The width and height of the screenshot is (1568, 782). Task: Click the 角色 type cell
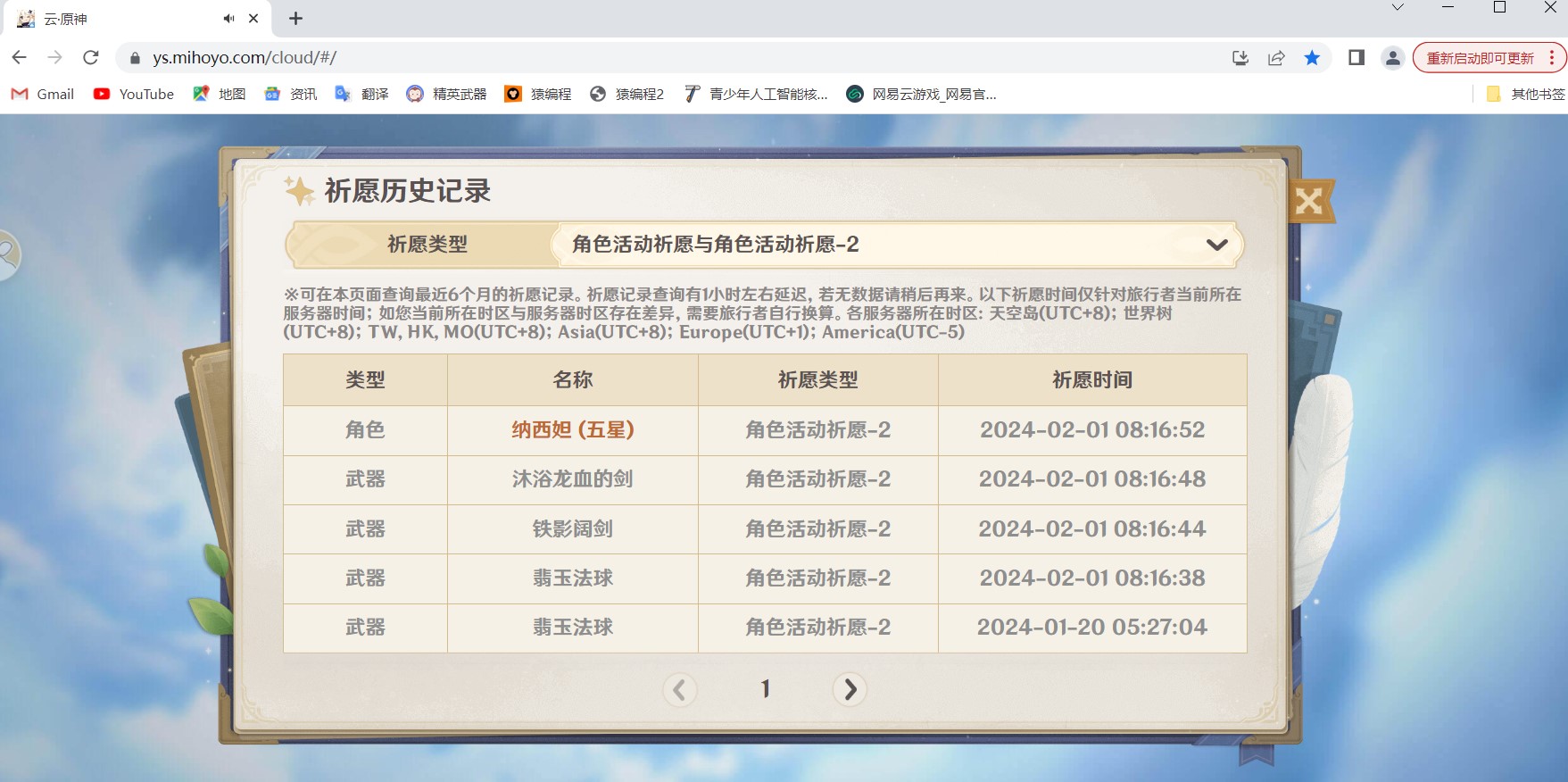click(366, 430)
